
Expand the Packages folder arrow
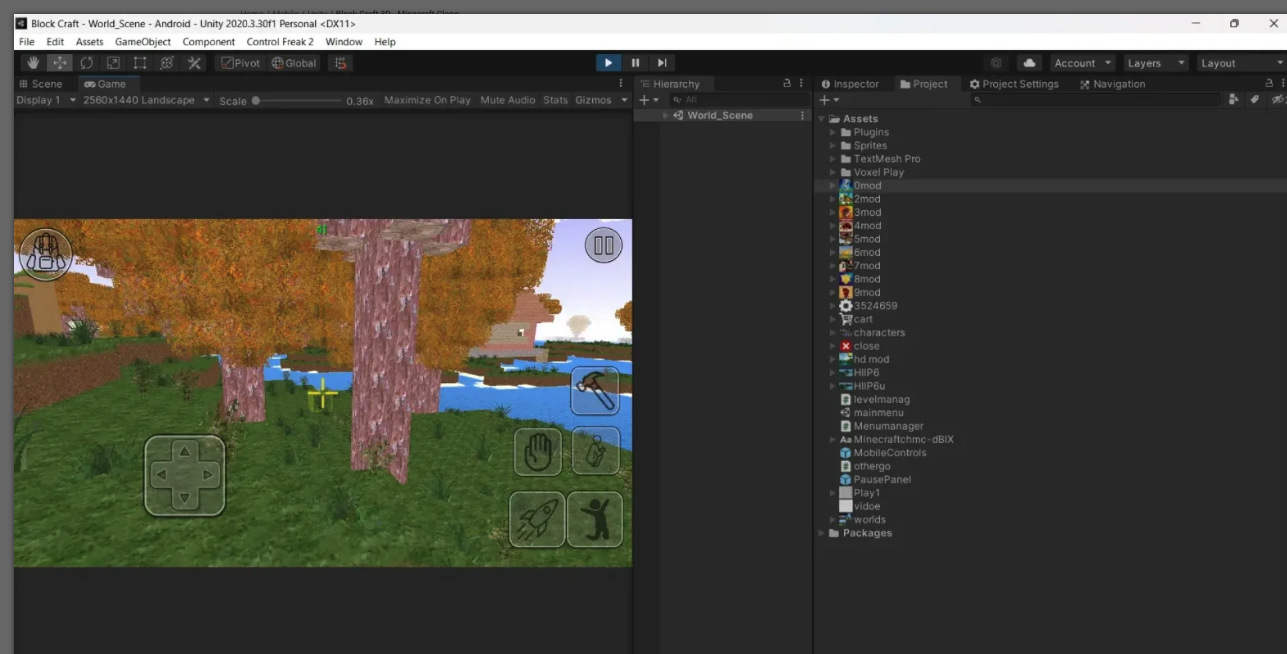pyautogui.click(x=821, y=533)
